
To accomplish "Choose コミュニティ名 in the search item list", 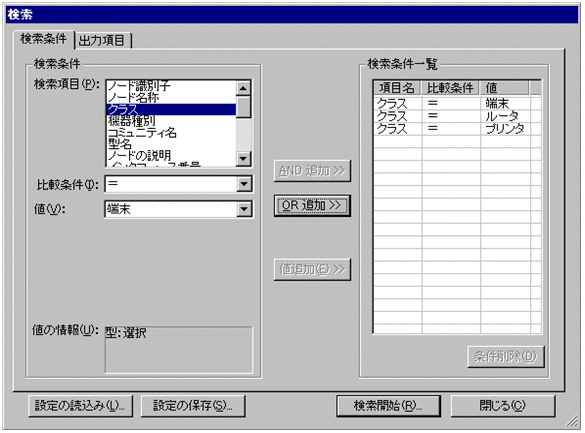I will click(x=171, y=132).
